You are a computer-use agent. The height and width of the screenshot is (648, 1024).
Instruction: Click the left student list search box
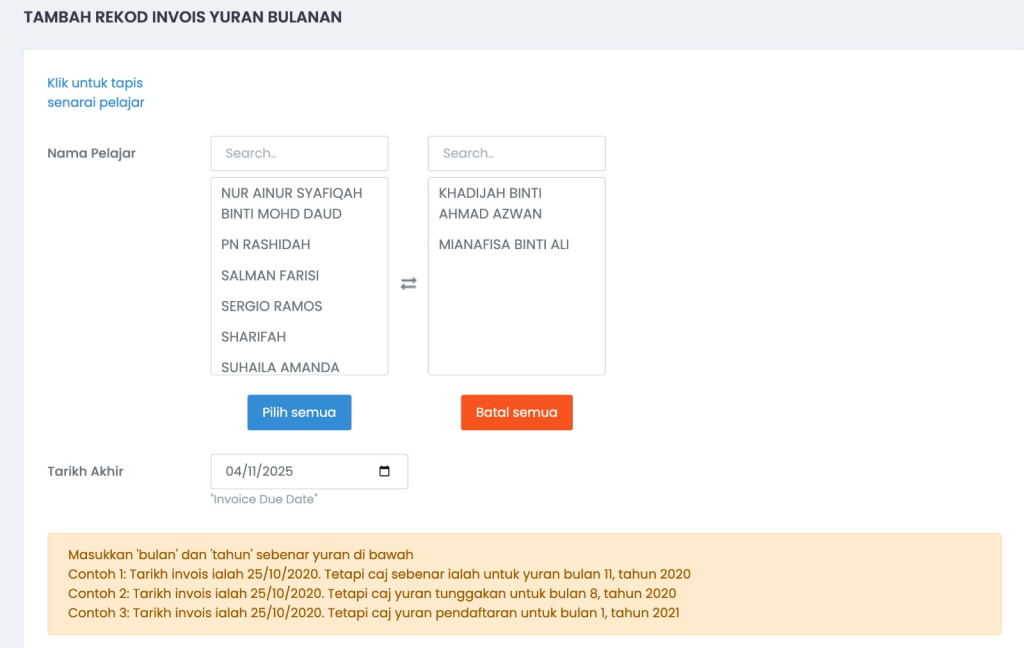tap(299, 154)
